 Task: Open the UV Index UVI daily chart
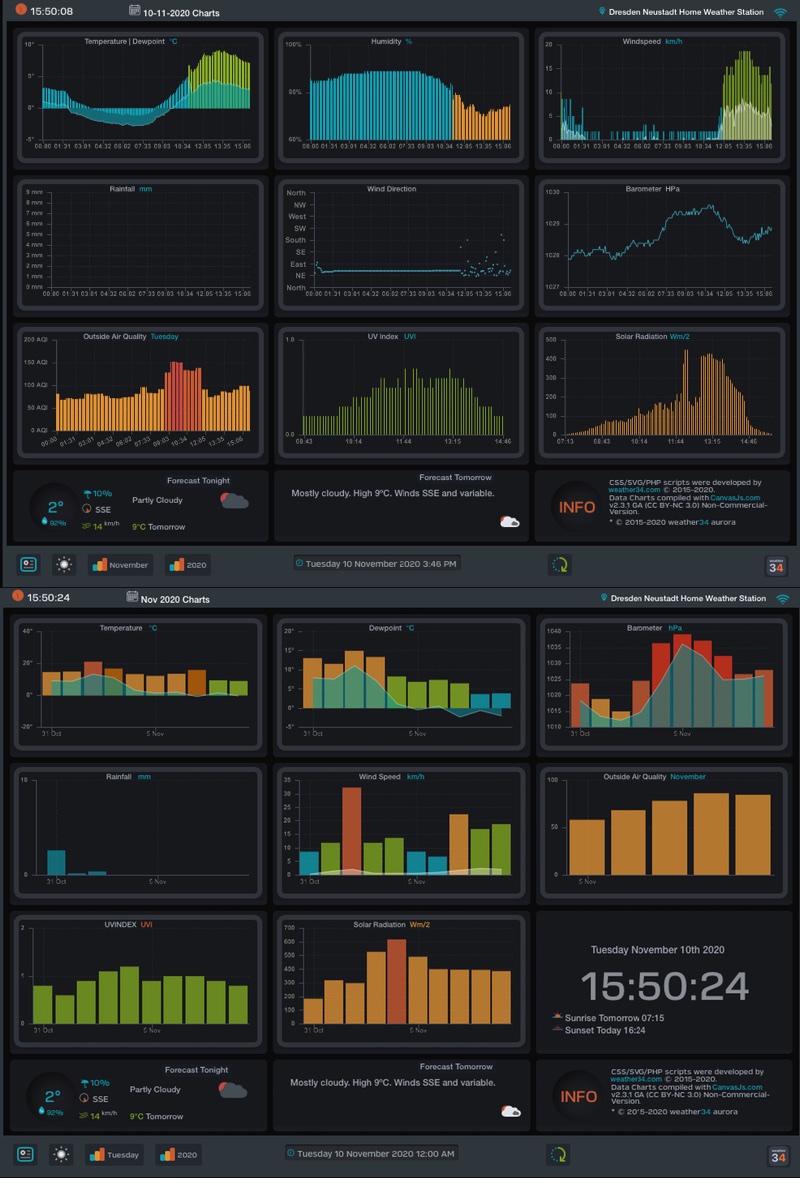[x=401, y=392]
